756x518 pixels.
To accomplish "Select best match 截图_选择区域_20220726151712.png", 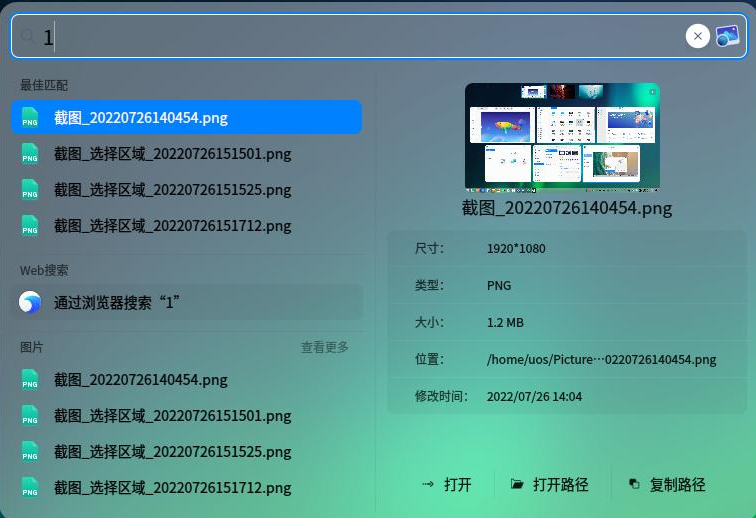I will point(187,225).
